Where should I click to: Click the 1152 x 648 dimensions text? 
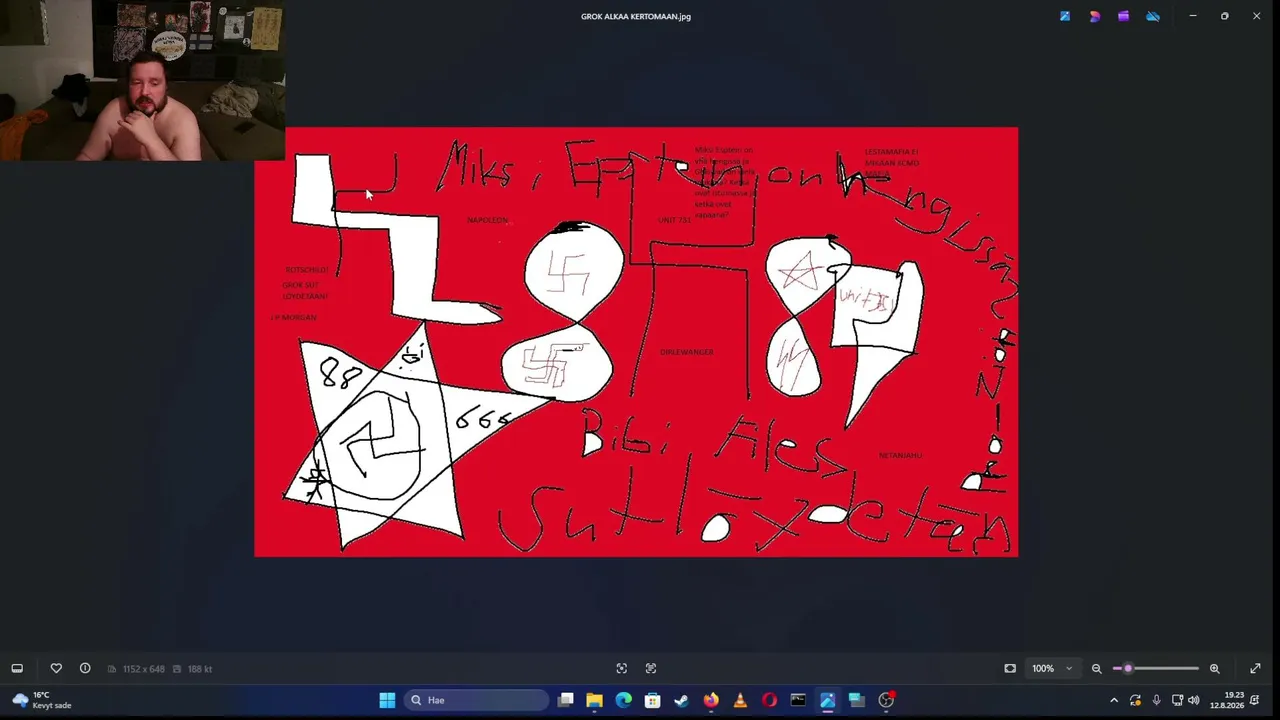coord(143,669)
